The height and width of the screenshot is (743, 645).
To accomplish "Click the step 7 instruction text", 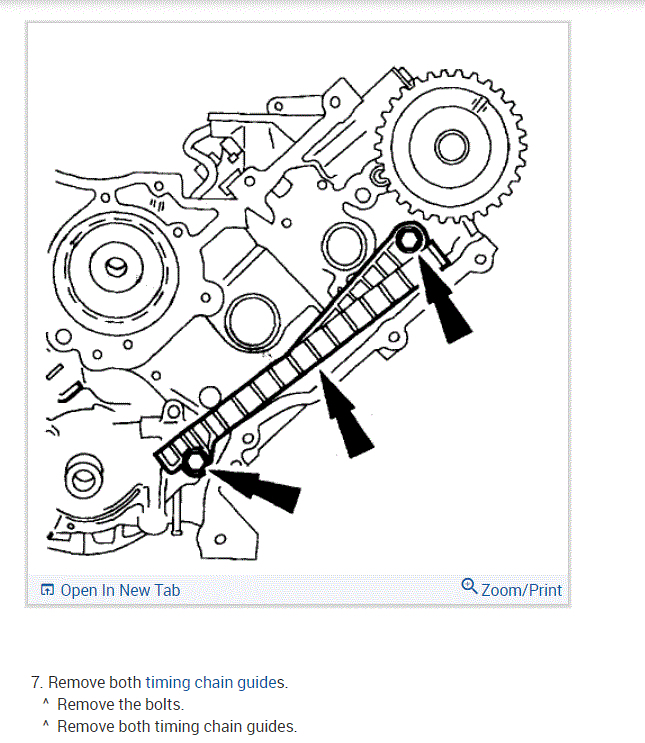I will pos(160,682).
